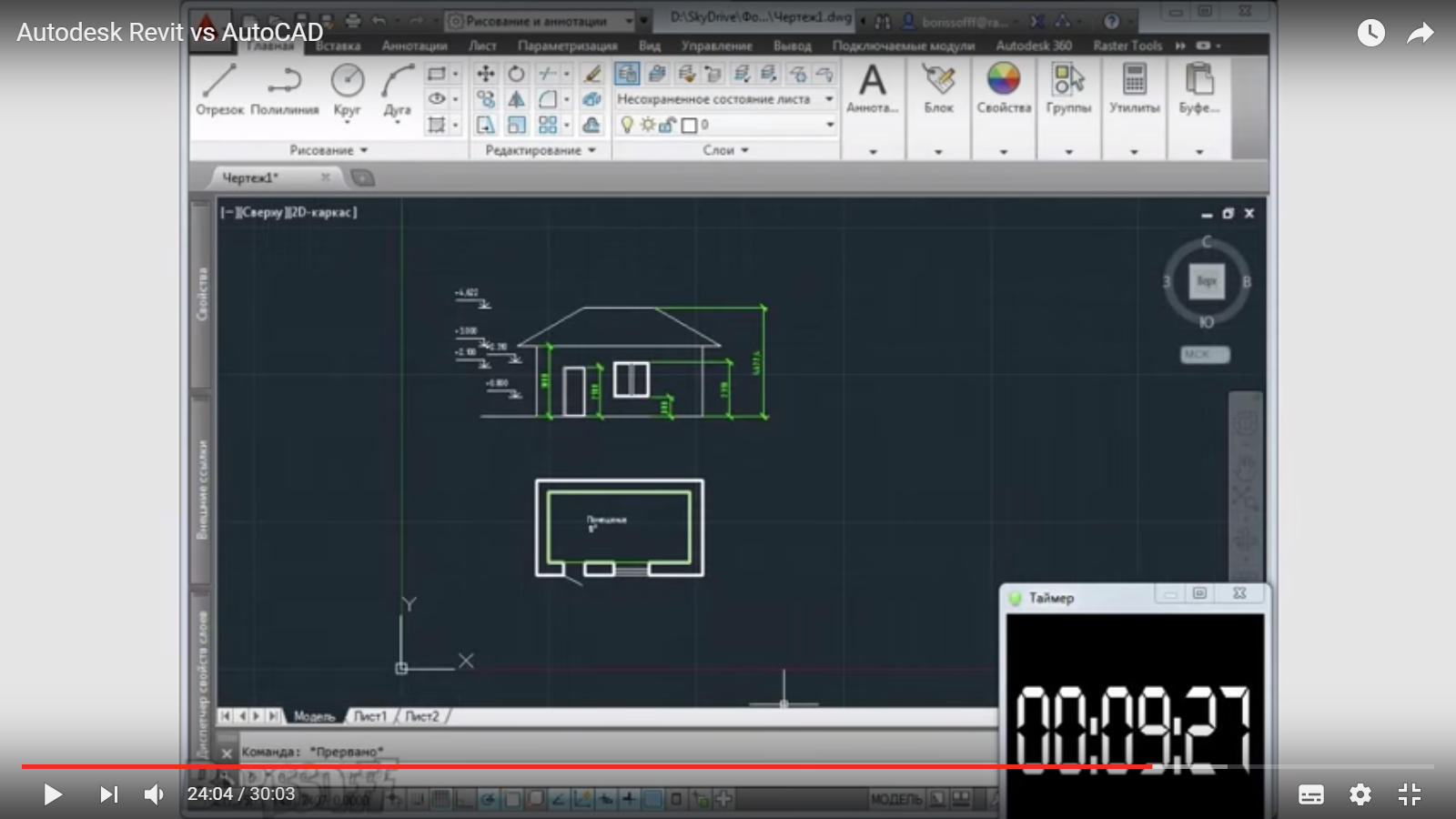
Task: Expand the Редактирование panel
Action: (541, 150)
